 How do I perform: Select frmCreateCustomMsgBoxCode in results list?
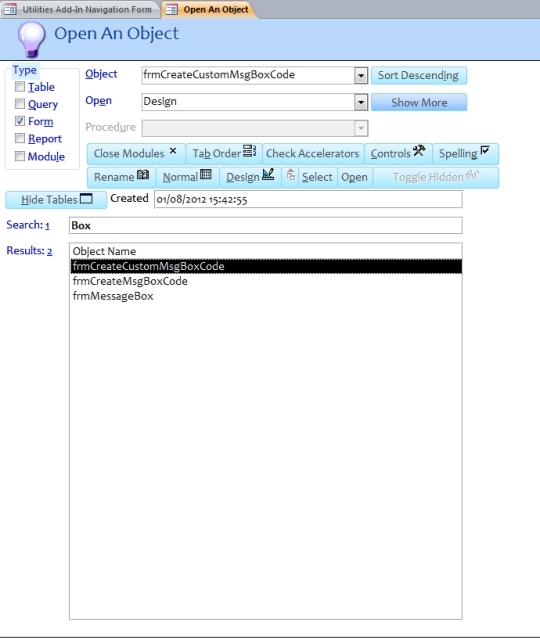[x=266, y=266]
